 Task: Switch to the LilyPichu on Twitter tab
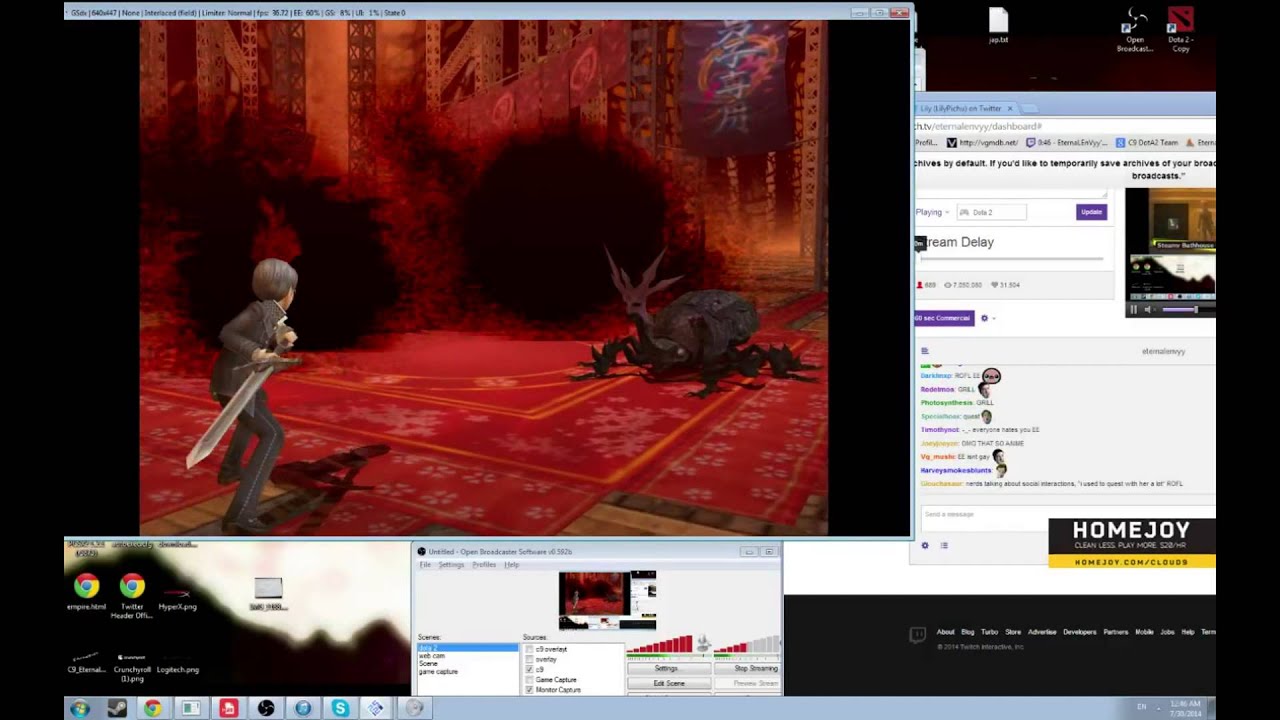(x=964, y=108)
